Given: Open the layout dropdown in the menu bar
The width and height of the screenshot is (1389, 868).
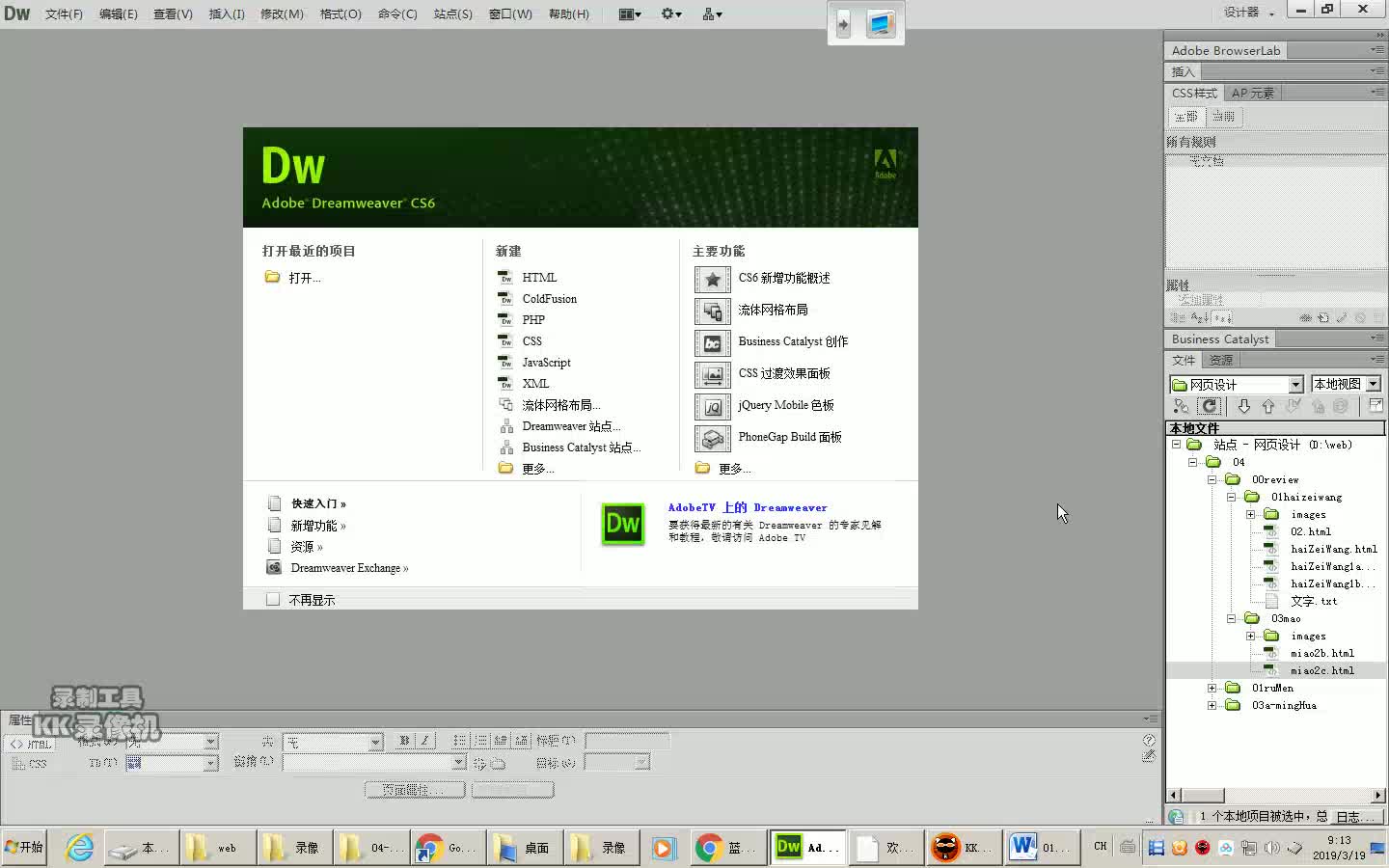Looking at the screenshot, I should coord(630,14).
